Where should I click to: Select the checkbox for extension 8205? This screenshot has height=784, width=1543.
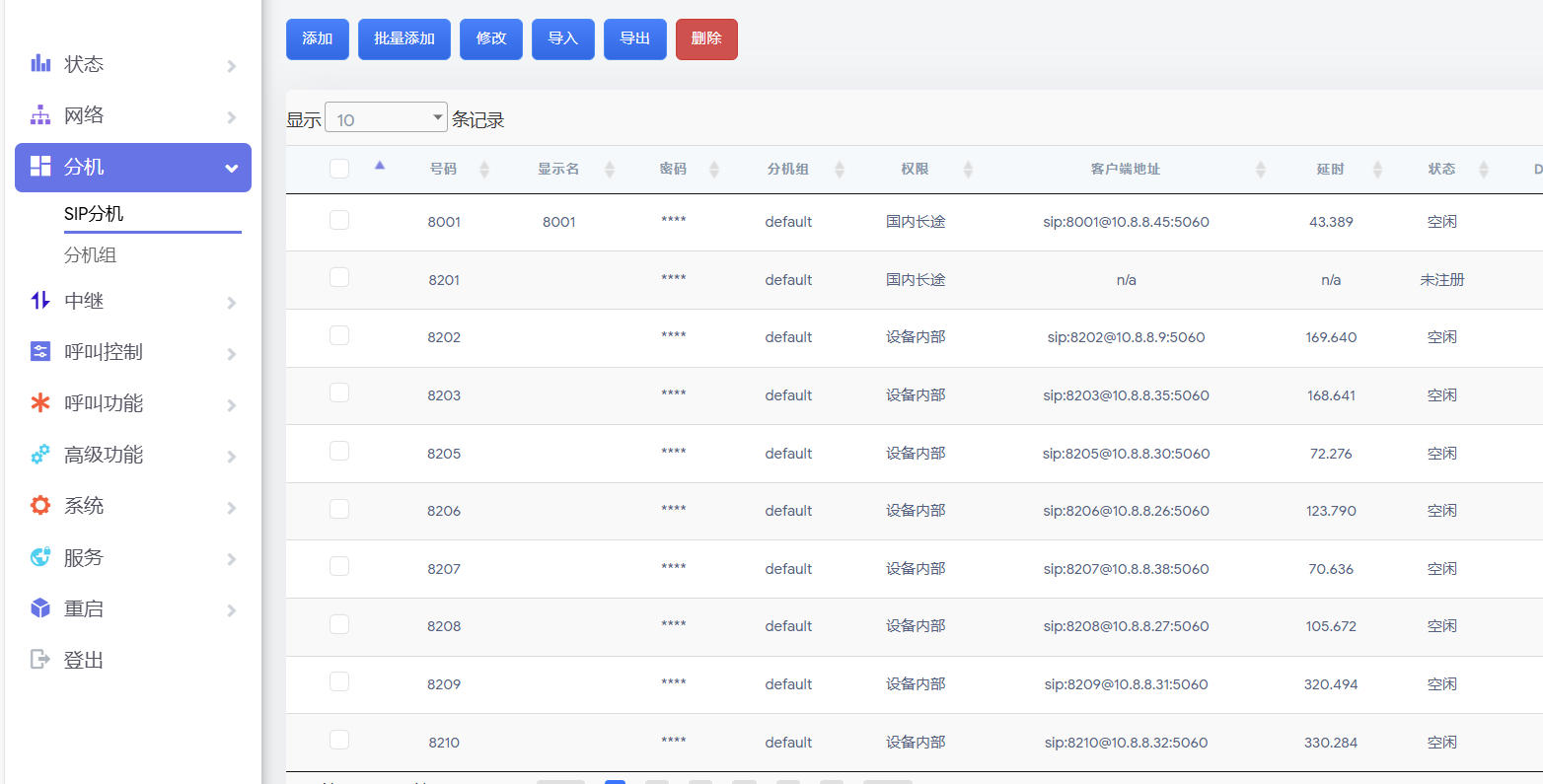coord(339,452)
